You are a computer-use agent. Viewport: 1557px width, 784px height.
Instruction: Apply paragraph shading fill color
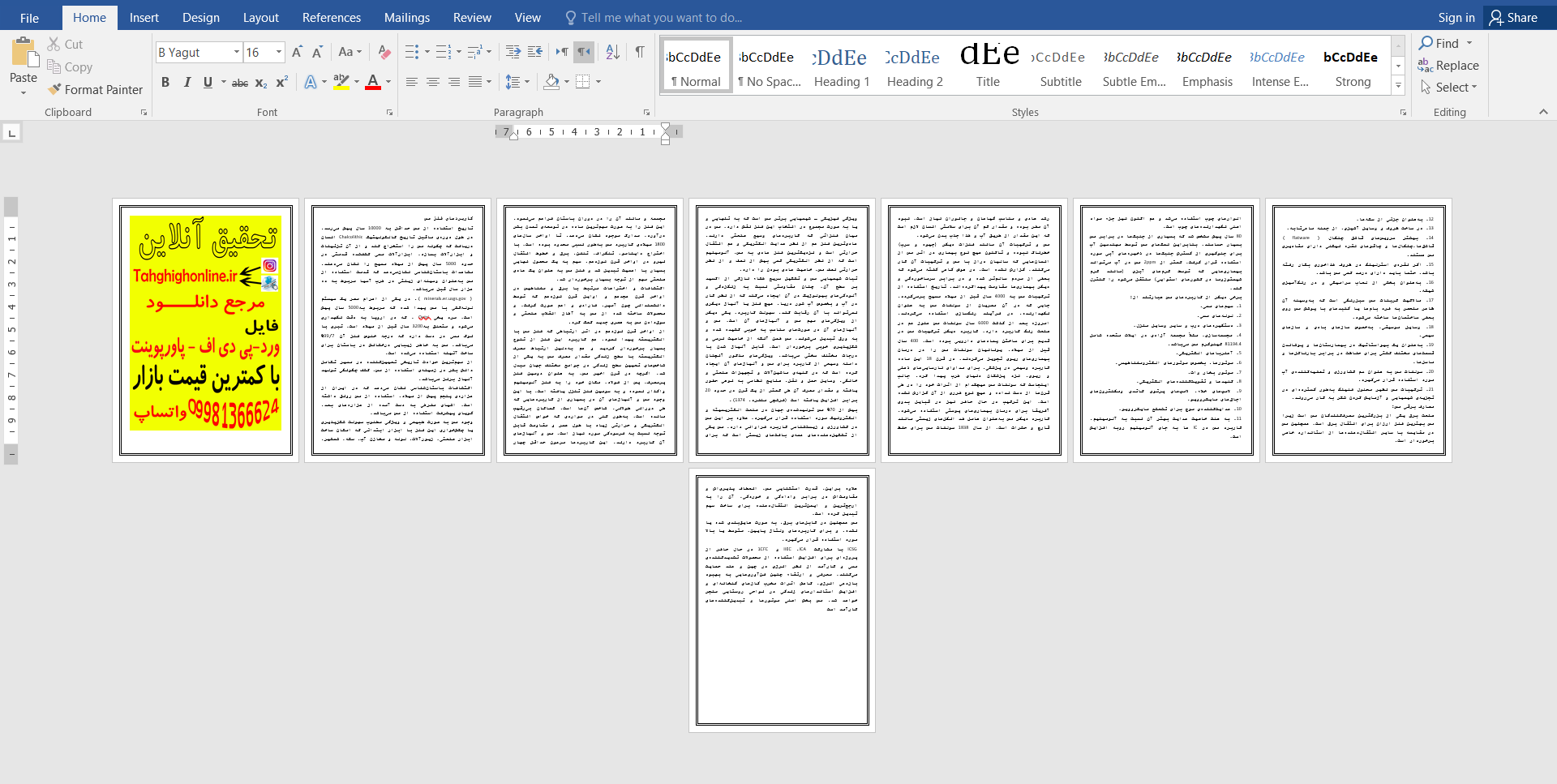[x=552, y=82]
